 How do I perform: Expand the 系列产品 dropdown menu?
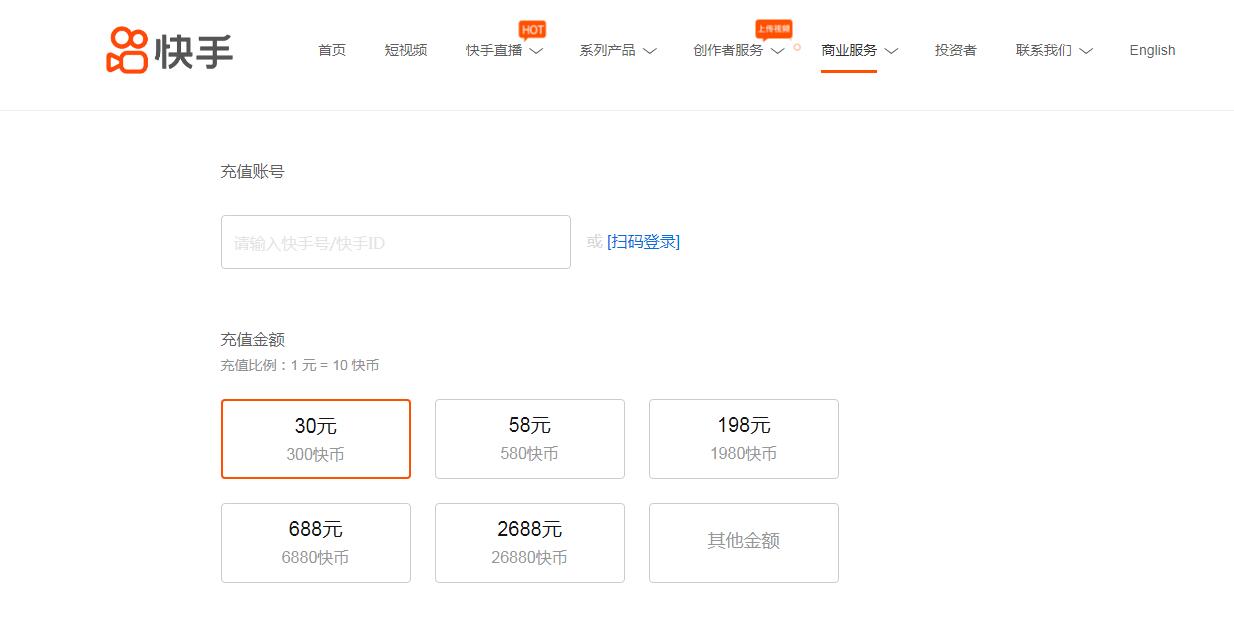618,51
